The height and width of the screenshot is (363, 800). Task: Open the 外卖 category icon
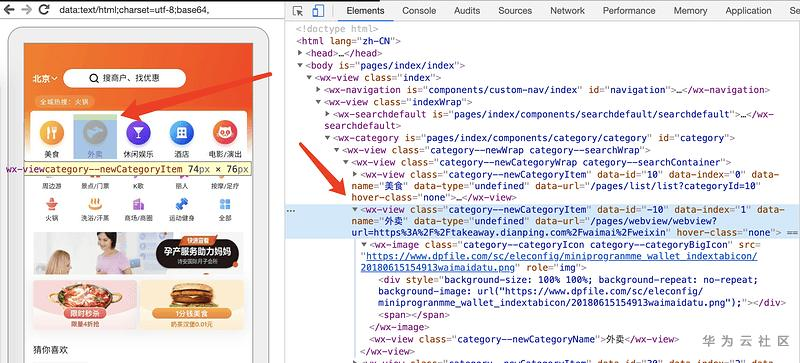click(x=95, y=133)
